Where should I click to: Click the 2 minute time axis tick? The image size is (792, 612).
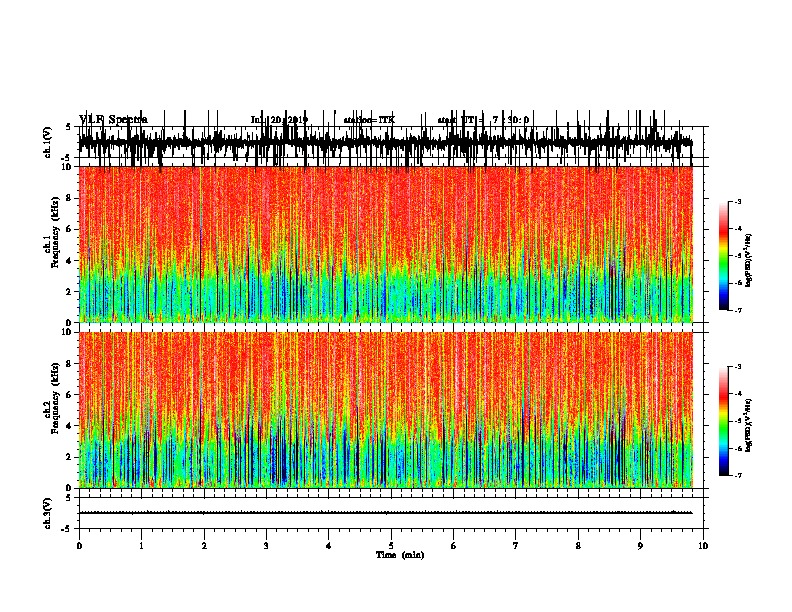pos(204,545)
